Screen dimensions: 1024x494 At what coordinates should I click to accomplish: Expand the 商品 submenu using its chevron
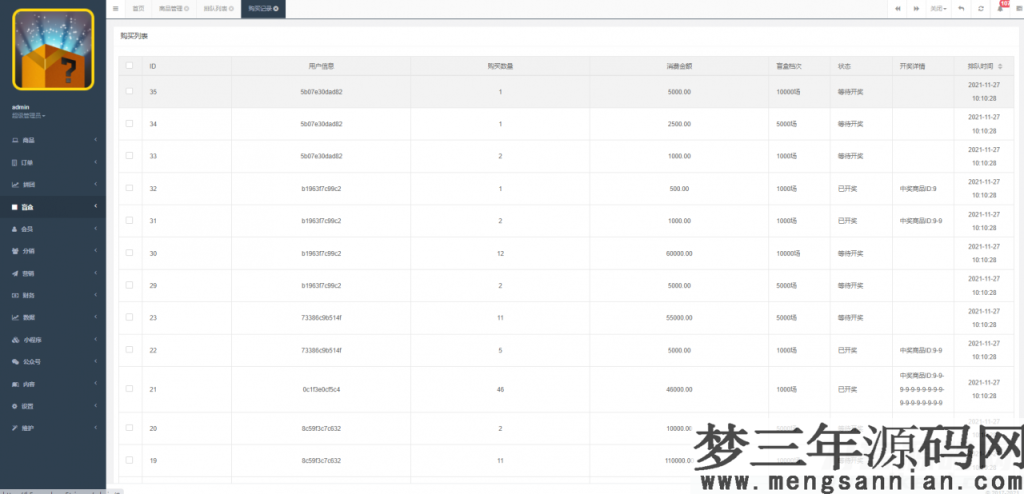[95, 140]
